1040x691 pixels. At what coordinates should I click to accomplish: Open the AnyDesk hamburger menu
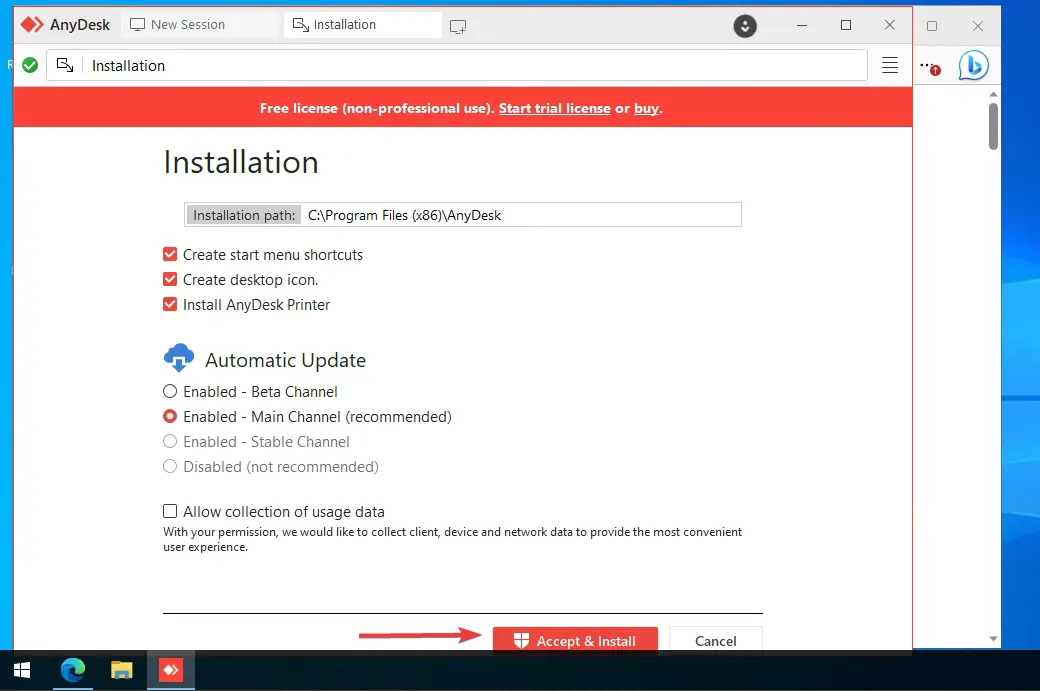pyautogui.click(x=889, y=65)
